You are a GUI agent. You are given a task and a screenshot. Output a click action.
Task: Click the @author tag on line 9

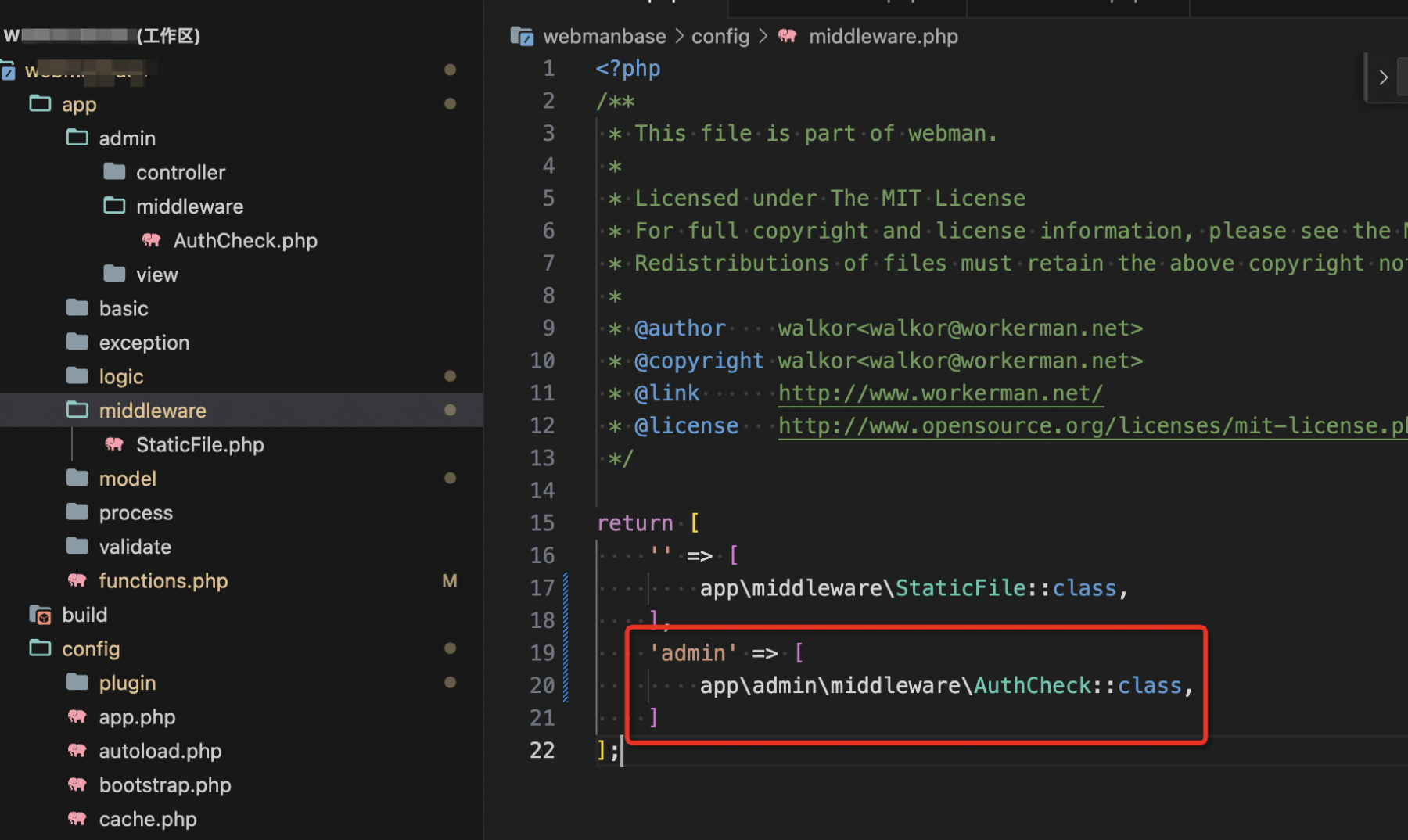coord(680,328)
